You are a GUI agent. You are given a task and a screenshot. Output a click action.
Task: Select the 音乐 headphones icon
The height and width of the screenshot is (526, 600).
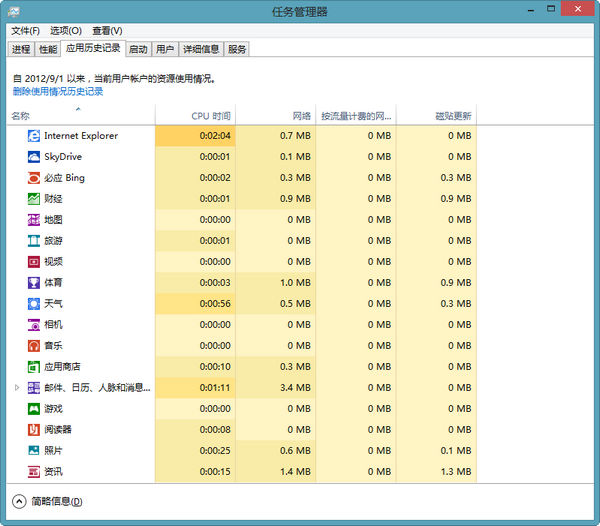[x=33, y=346]
